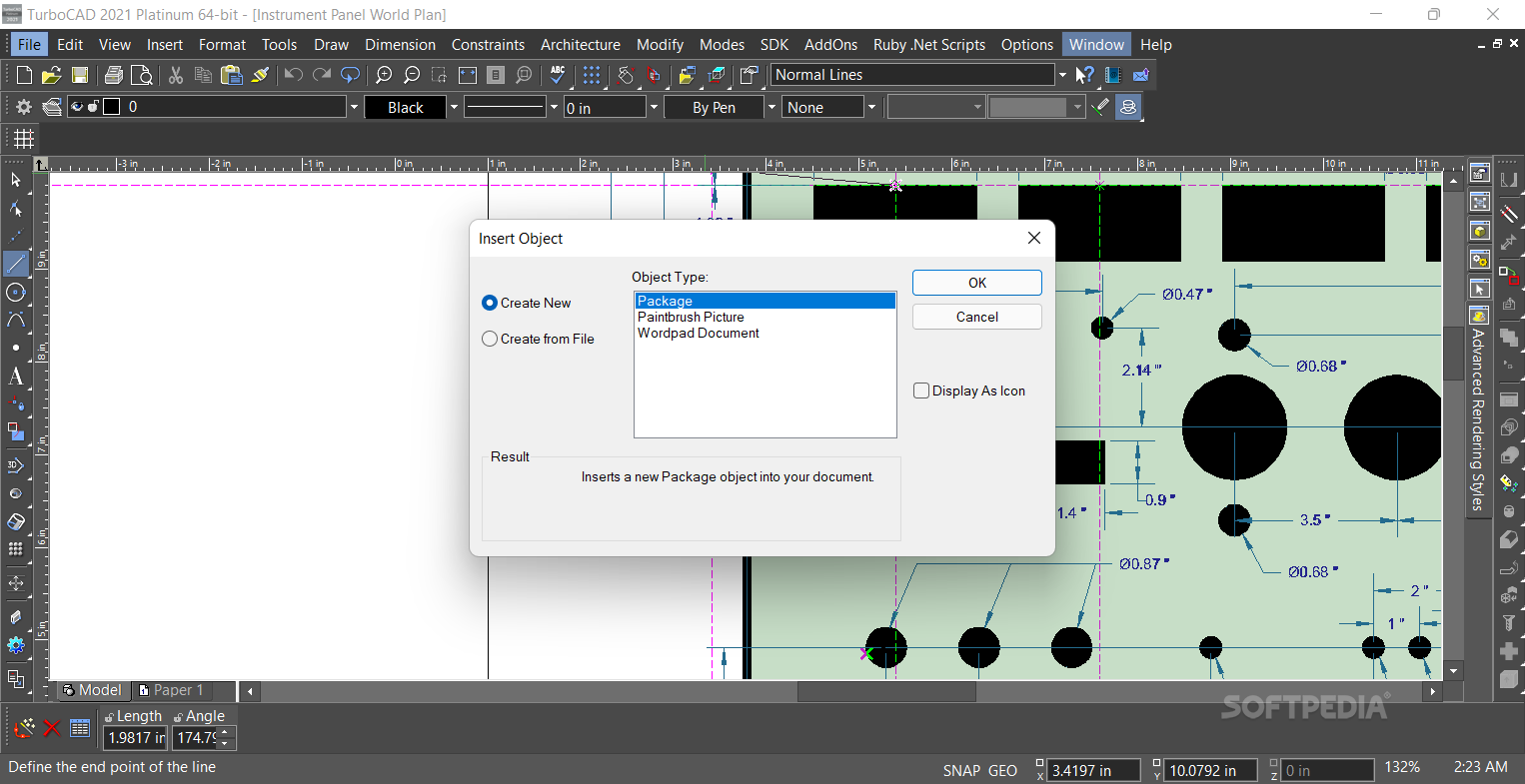Click the Print icon in the toolbar

114,75
